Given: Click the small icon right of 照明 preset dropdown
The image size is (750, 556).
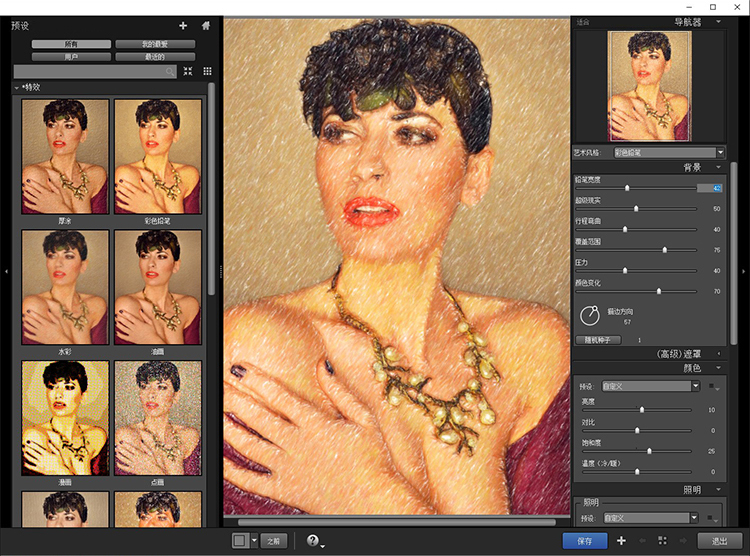Looking at the screenshot, I should (x=712, y=518).
